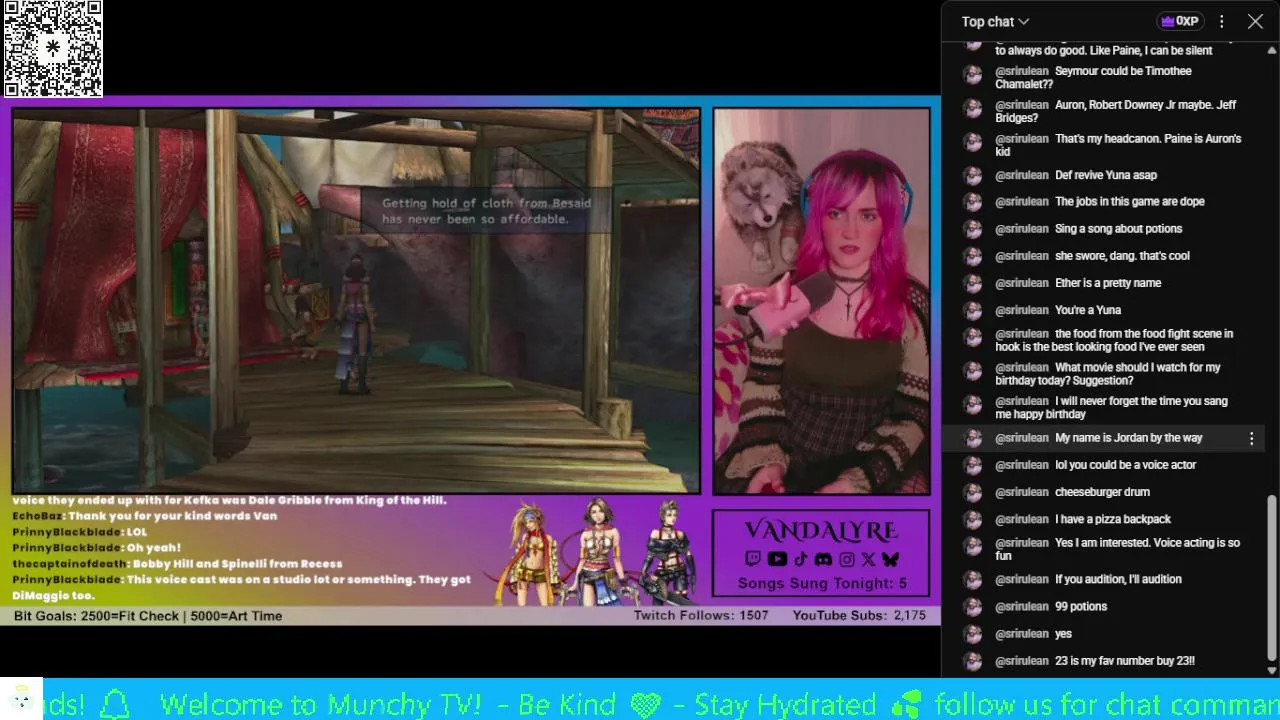Click the chat panel scrollbar thumb
This screenshot has height=720, width=1280.
[1272, 578]
